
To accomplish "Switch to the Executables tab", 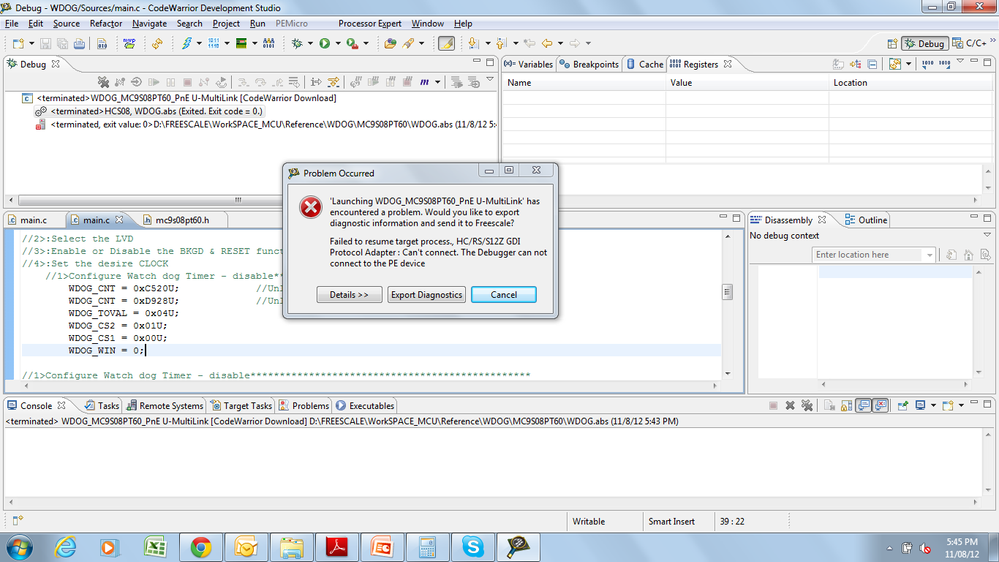I will pyautogui.click(x=365, y=406).
